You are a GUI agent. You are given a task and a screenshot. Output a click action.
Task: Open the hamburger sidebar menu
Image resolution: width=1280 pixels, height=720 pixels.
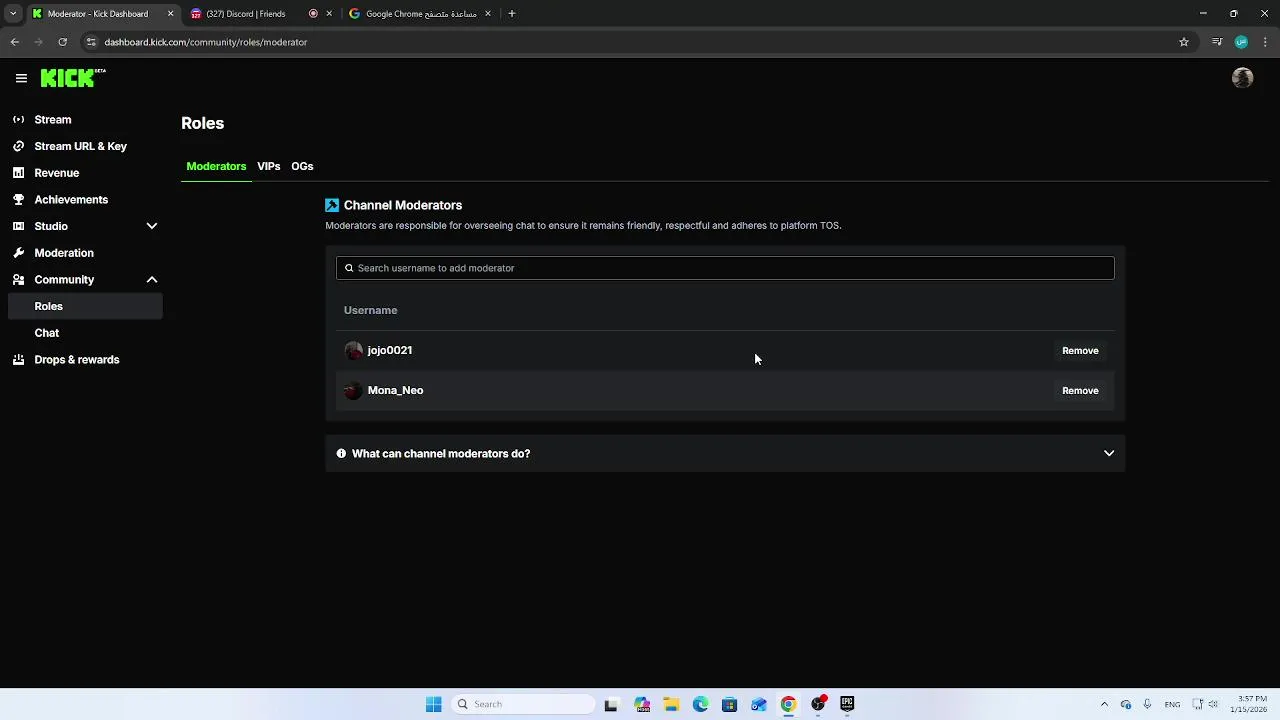coord(21,78)
